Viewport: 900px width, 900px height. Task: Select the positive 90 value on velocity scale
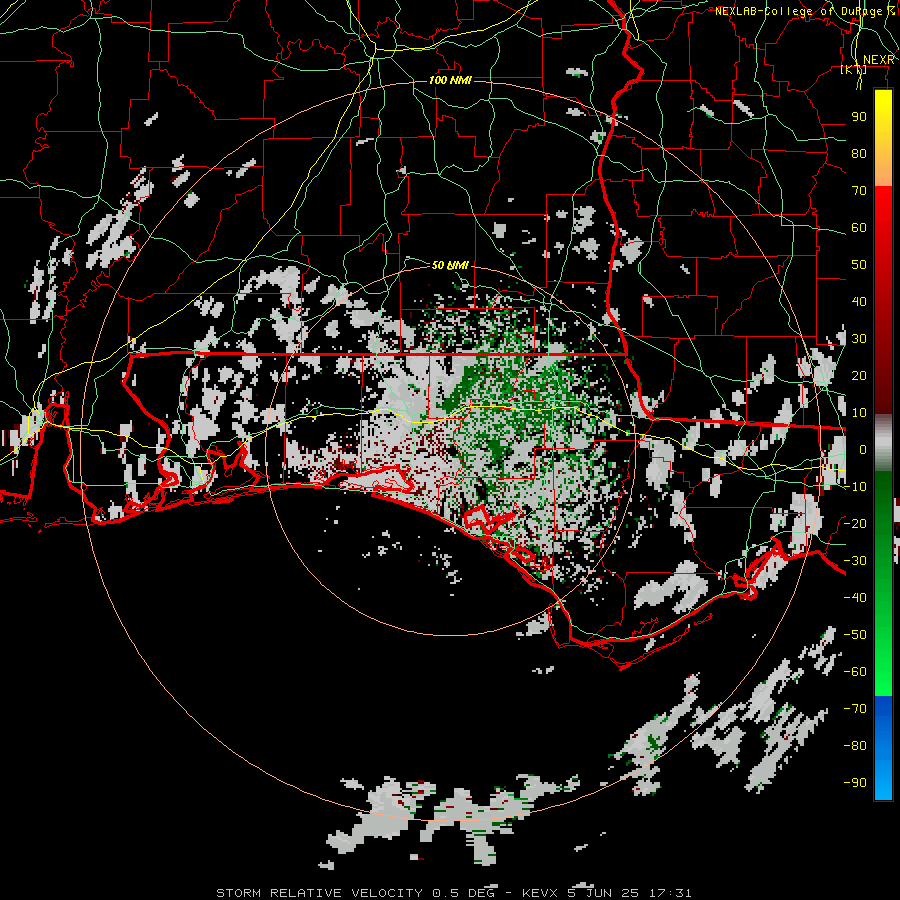click(859, 117)
